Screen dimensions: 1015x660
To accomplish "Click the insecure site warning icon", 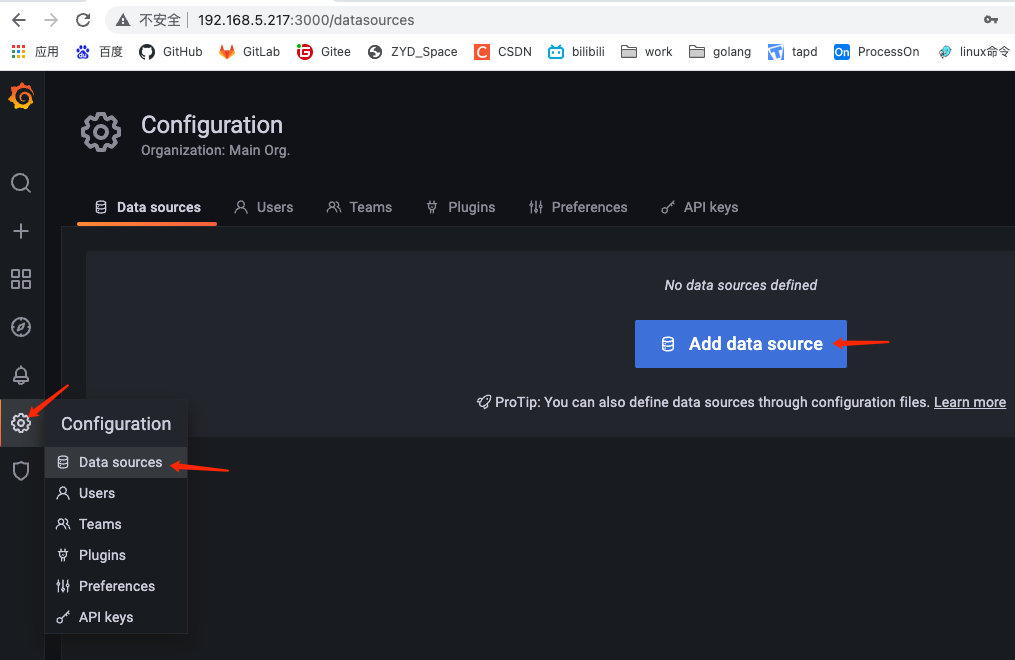I will click(x=123, y=20).
